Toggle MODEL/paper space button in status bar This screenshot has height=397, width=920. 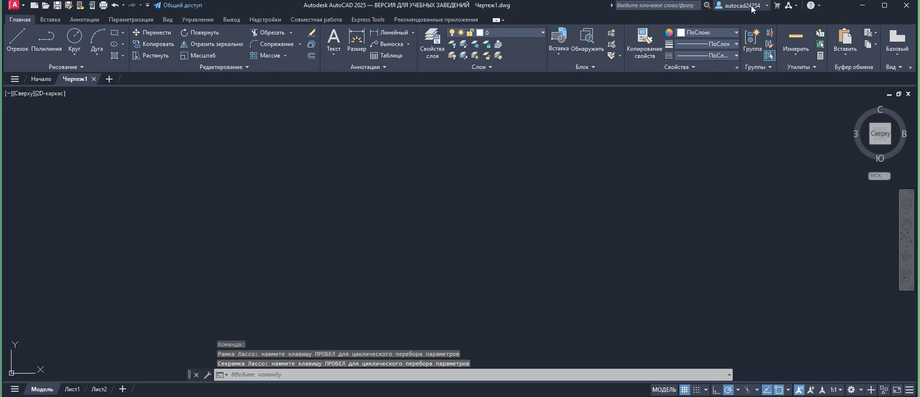[x=664, y=390]
